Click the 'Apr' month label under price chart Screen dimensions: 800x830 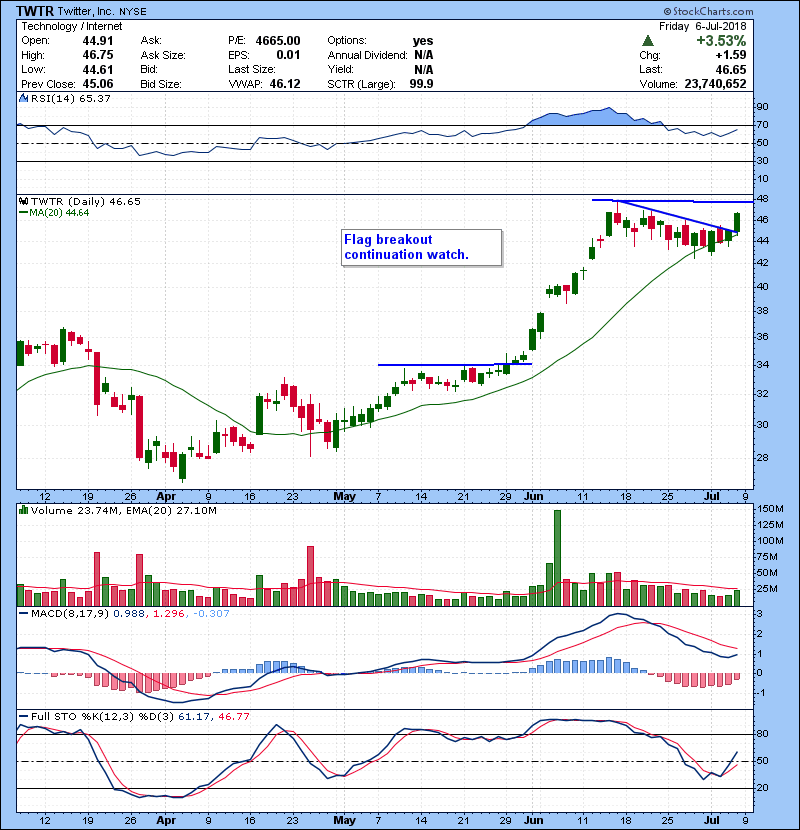pos(166,497)
